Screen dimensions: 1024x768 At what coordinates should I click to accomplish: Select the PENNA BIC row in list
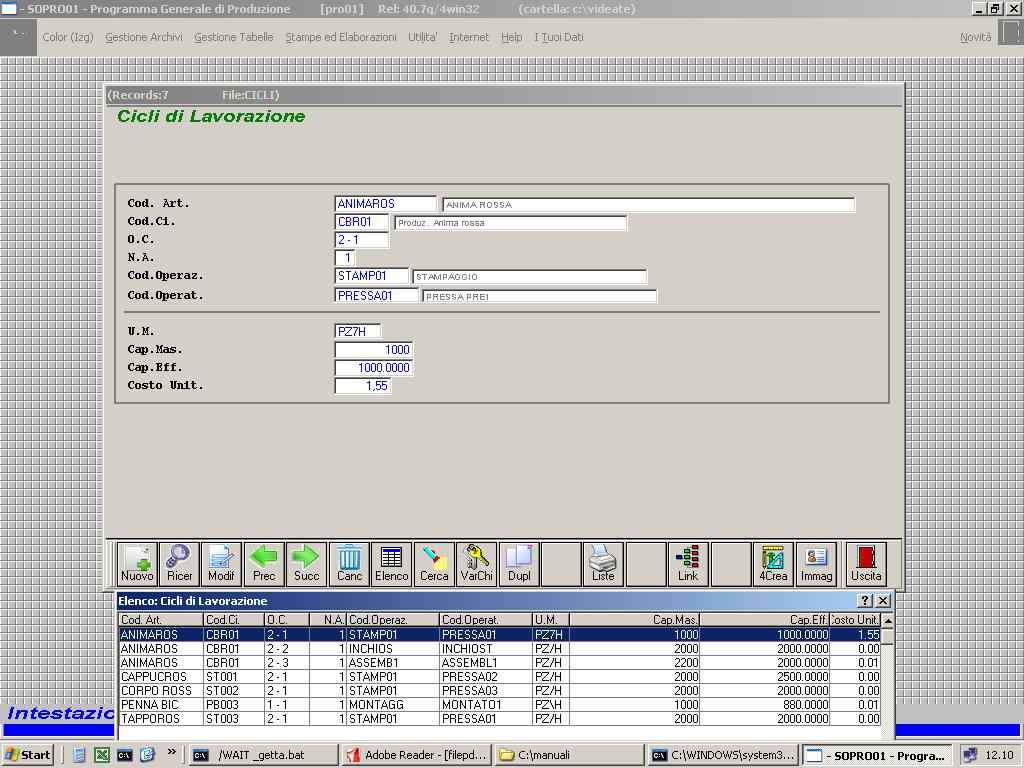[500, 705]
